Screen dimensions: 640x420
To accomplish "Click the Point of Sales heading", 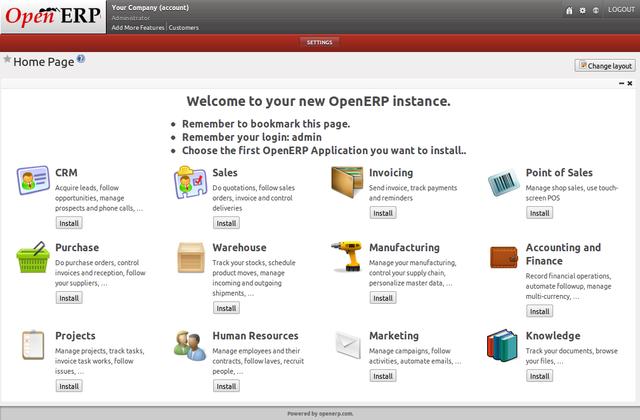I will pyautogui.click(x=559, y=172).
